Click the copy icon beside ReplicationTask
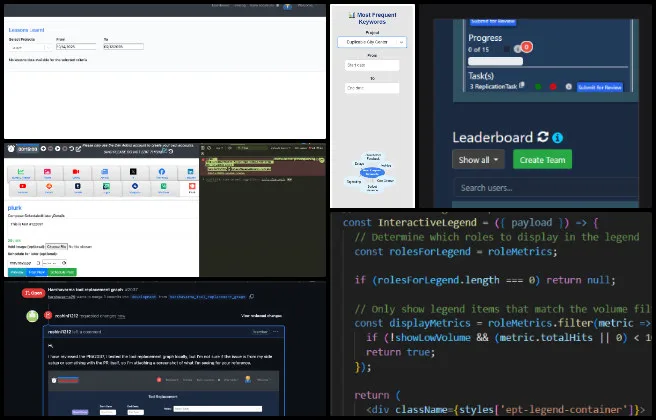Viewport: 656px width, 420px height. coord(524,87)
